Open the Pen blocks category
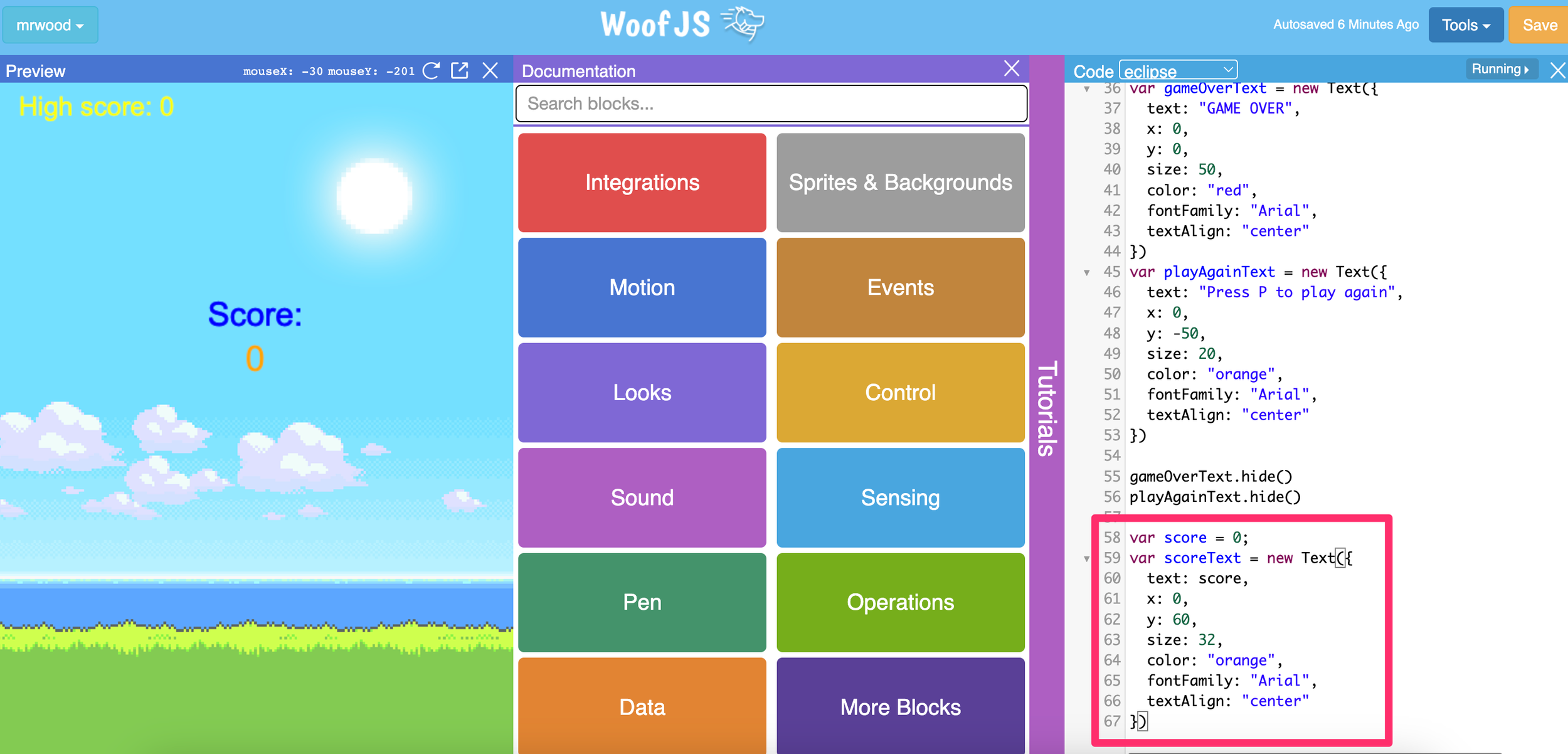 [x=641, y=602]
